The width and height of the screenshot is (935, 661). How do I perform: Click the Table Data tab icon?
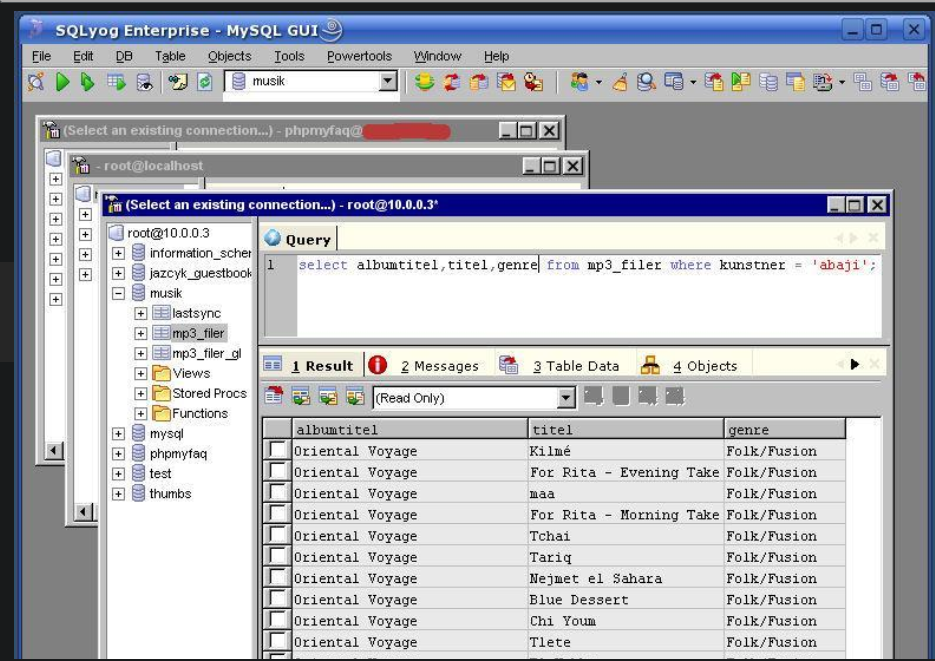click(508, 364)
